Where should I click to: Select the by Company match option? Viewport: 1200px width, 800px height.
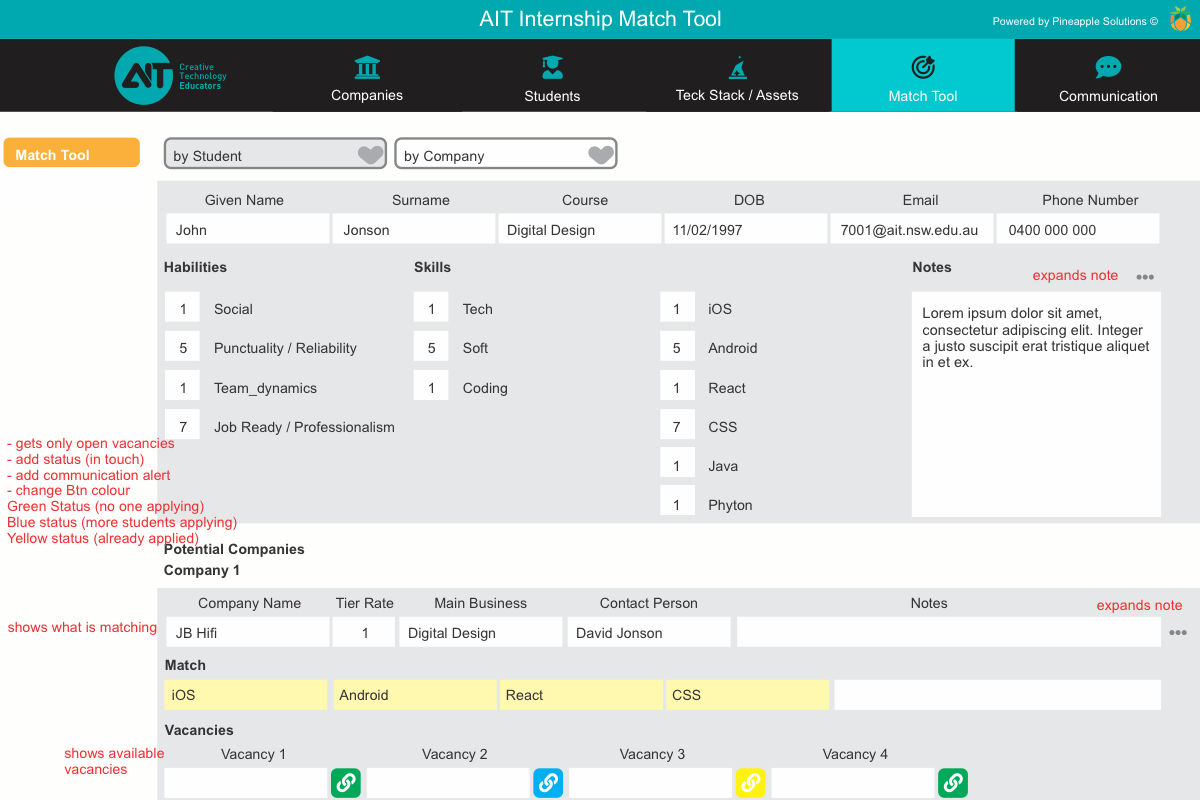(490, 155)
